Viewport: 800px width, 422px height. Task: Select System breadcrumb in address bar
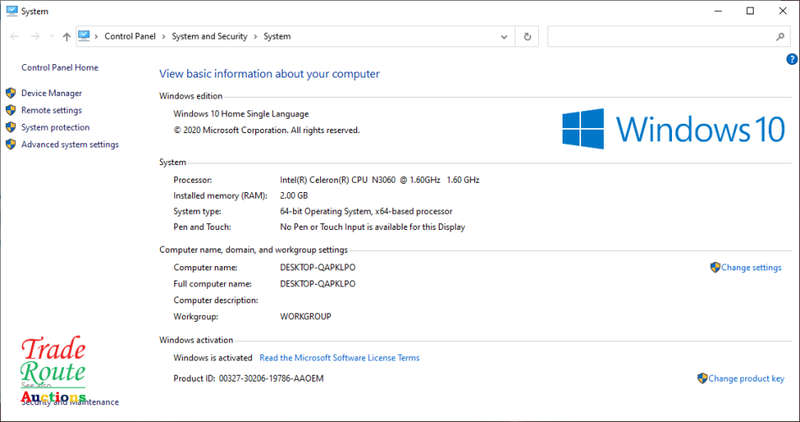(x=277, y=36)
